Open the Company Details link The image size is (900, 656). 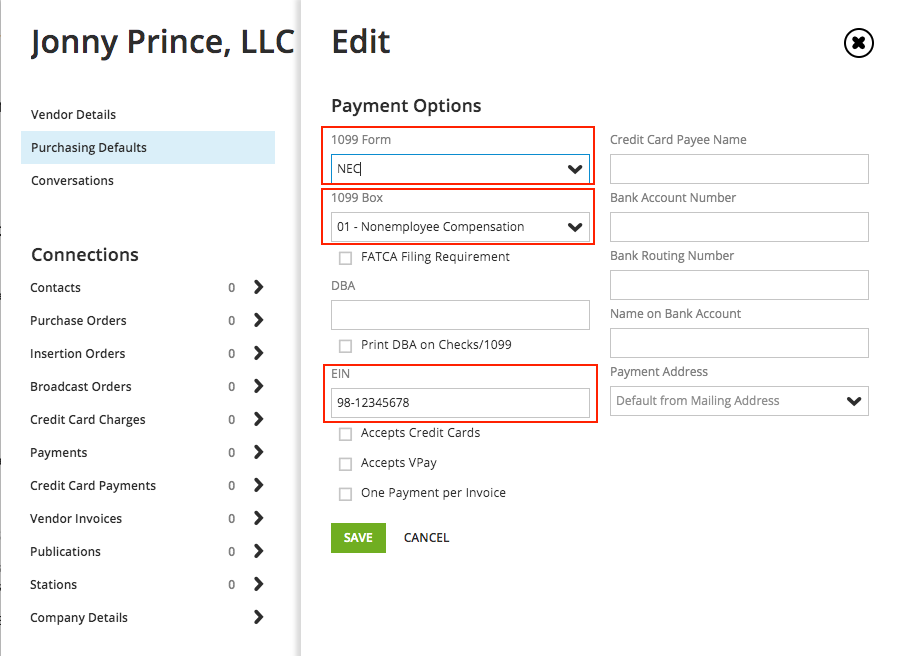click(79, 618)
